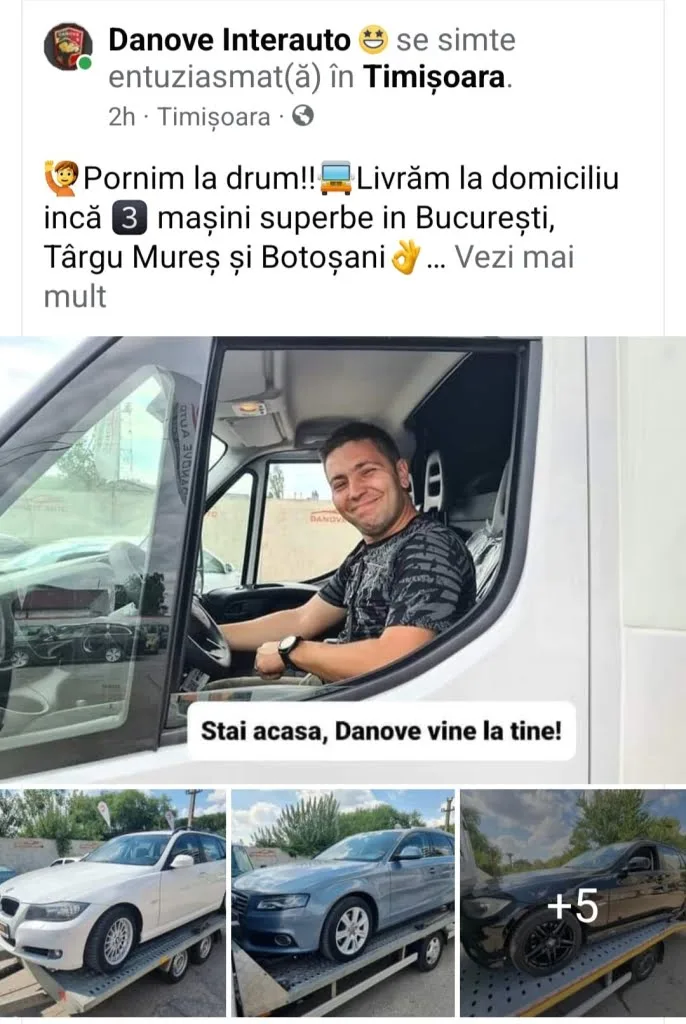
Task: Open the white BMW on trailer photo
Action: coord(112,903)
